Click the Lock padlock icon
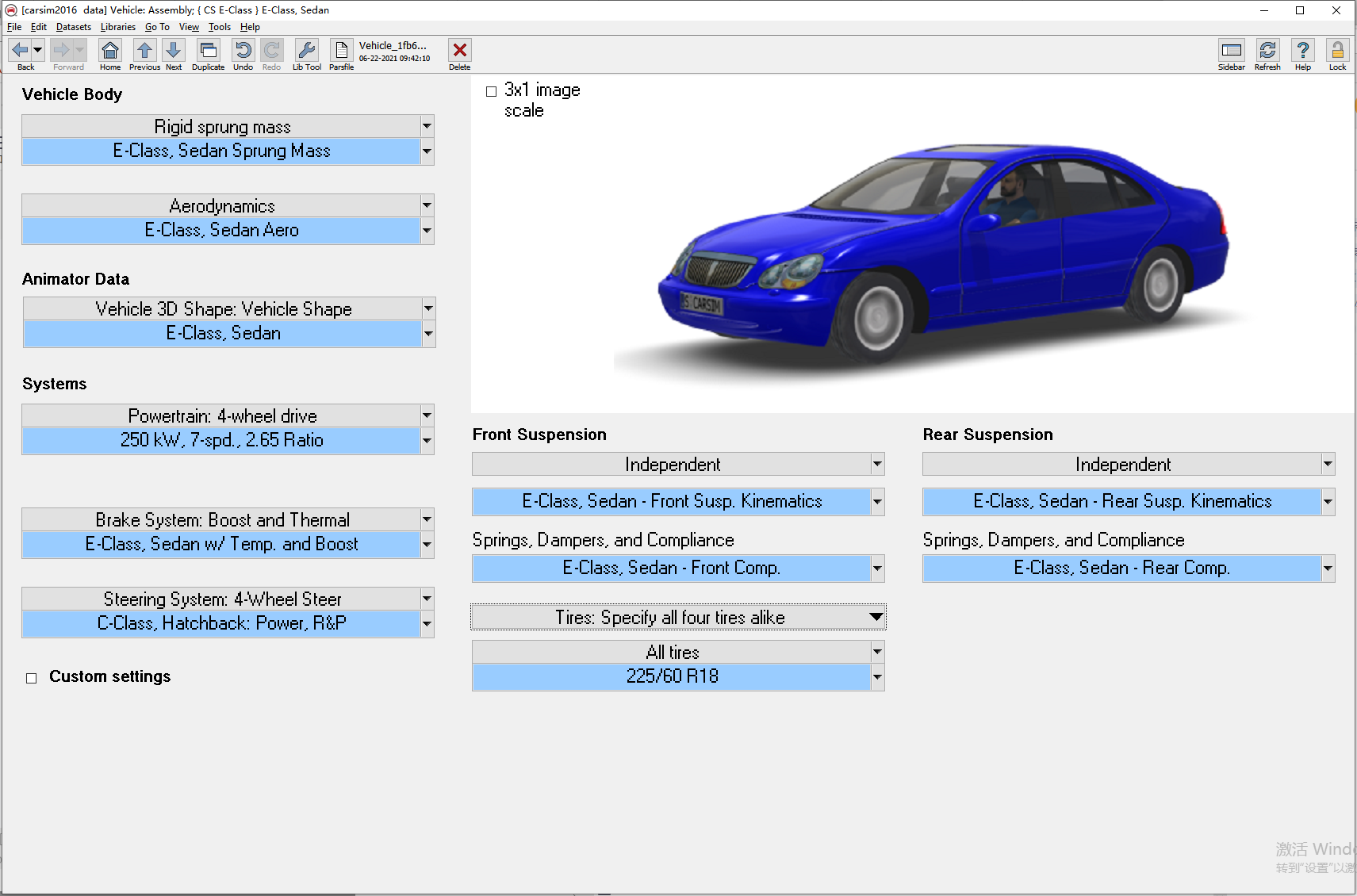1357x896 pixels. tap(1337, 52)
